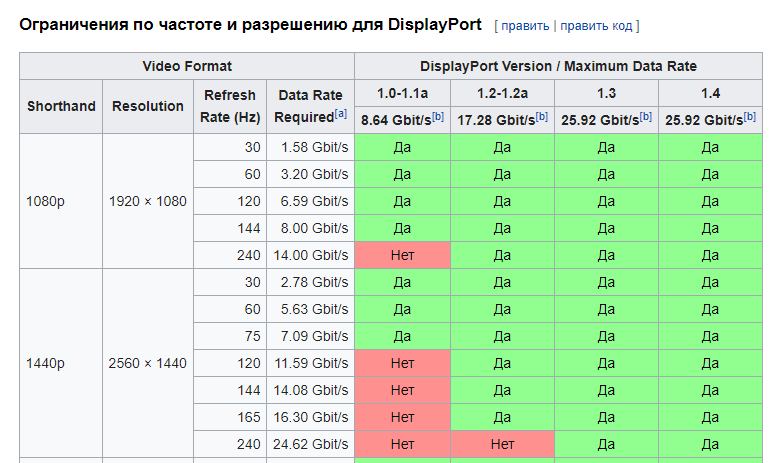The width and height of the screenshot is (776, 463).
Task: Click the '1440p' shorthand cell
Action: 61,363
